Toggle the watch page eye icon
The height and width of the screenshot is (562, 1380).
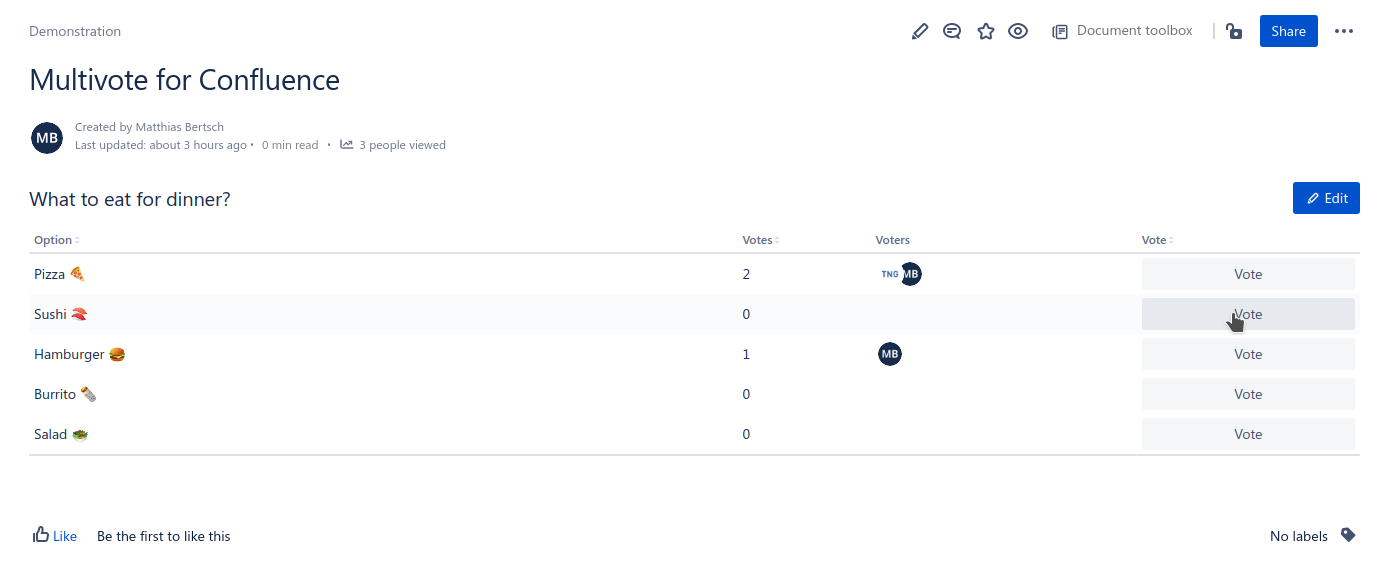pyautogui.click(x=1018, y=31)
